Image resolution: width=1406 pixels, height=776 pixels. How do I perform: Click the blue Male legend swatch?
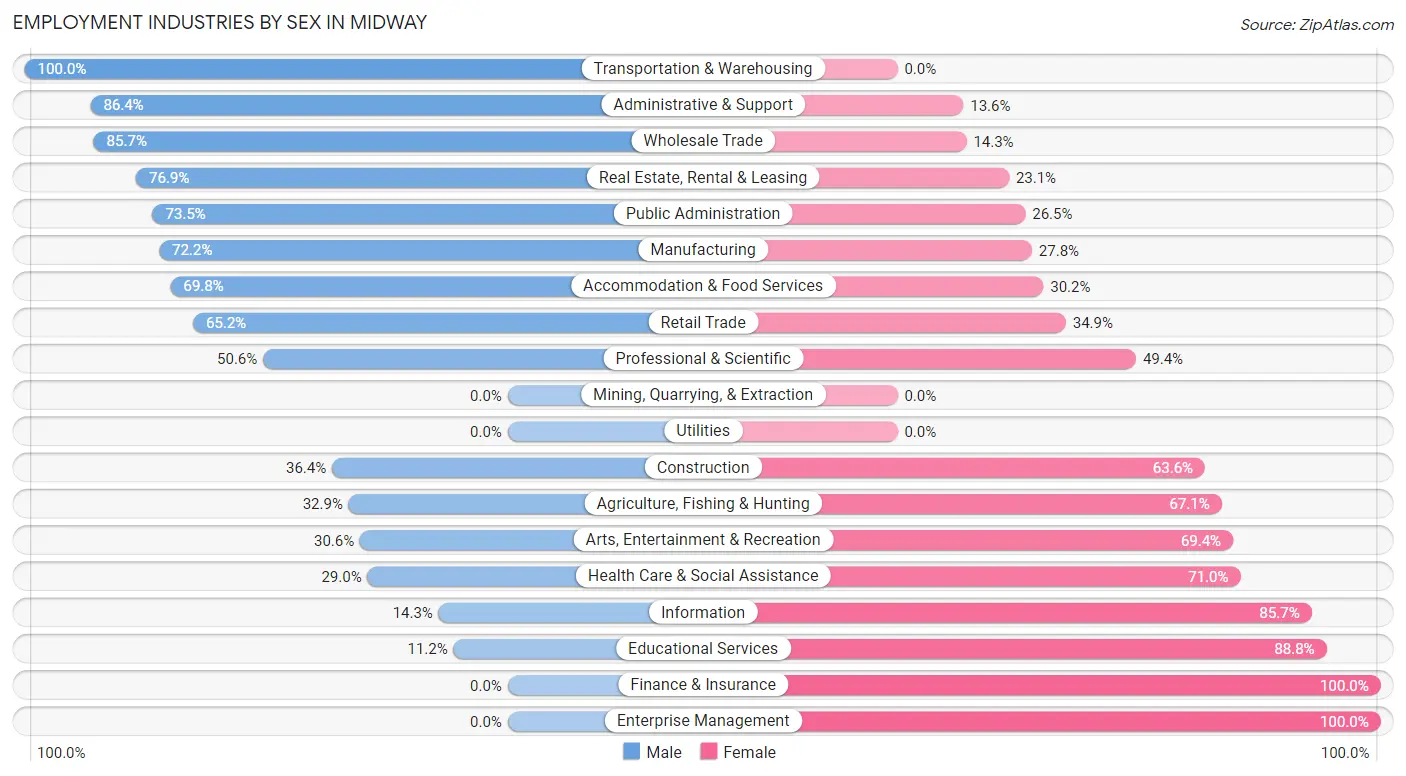click(x=632, y=752)
